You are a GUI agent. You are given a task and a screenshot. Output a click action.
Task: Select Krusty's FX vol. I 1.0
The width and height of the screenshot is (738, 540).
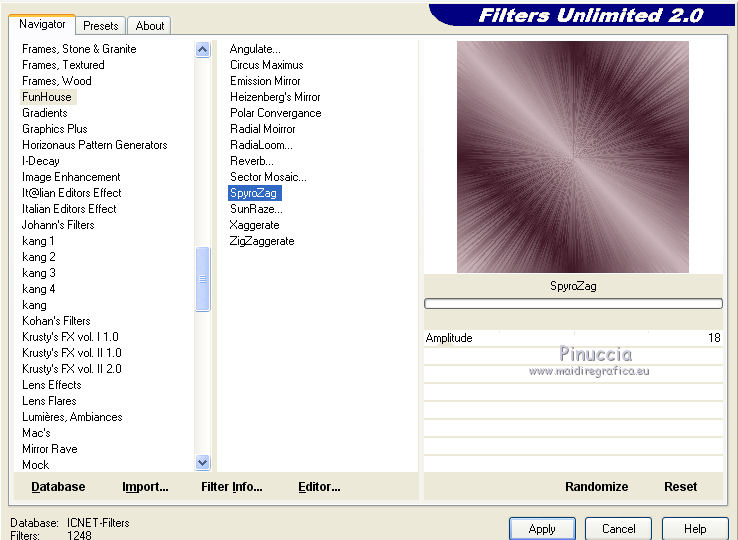click(70, 337)
